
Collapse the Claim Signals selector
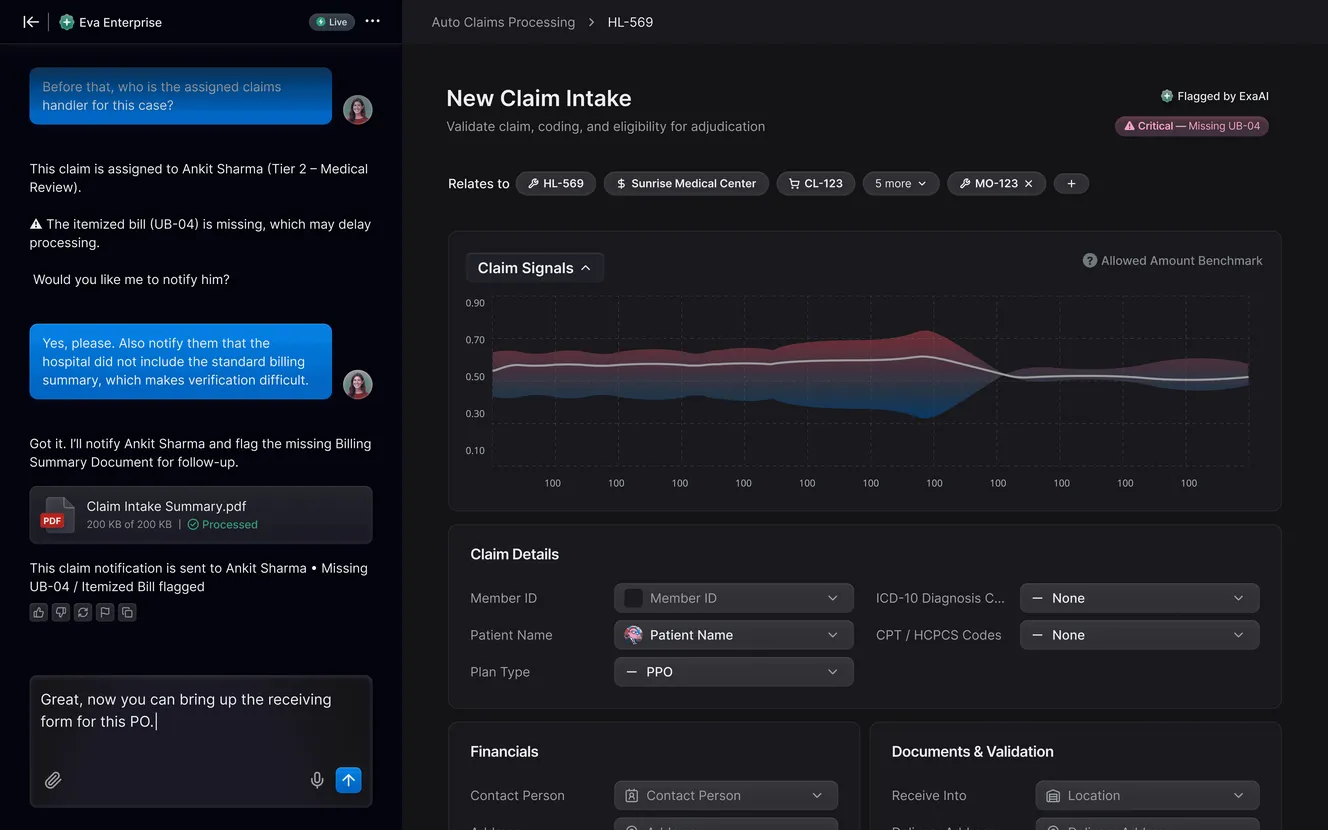[x=535, y=268]
